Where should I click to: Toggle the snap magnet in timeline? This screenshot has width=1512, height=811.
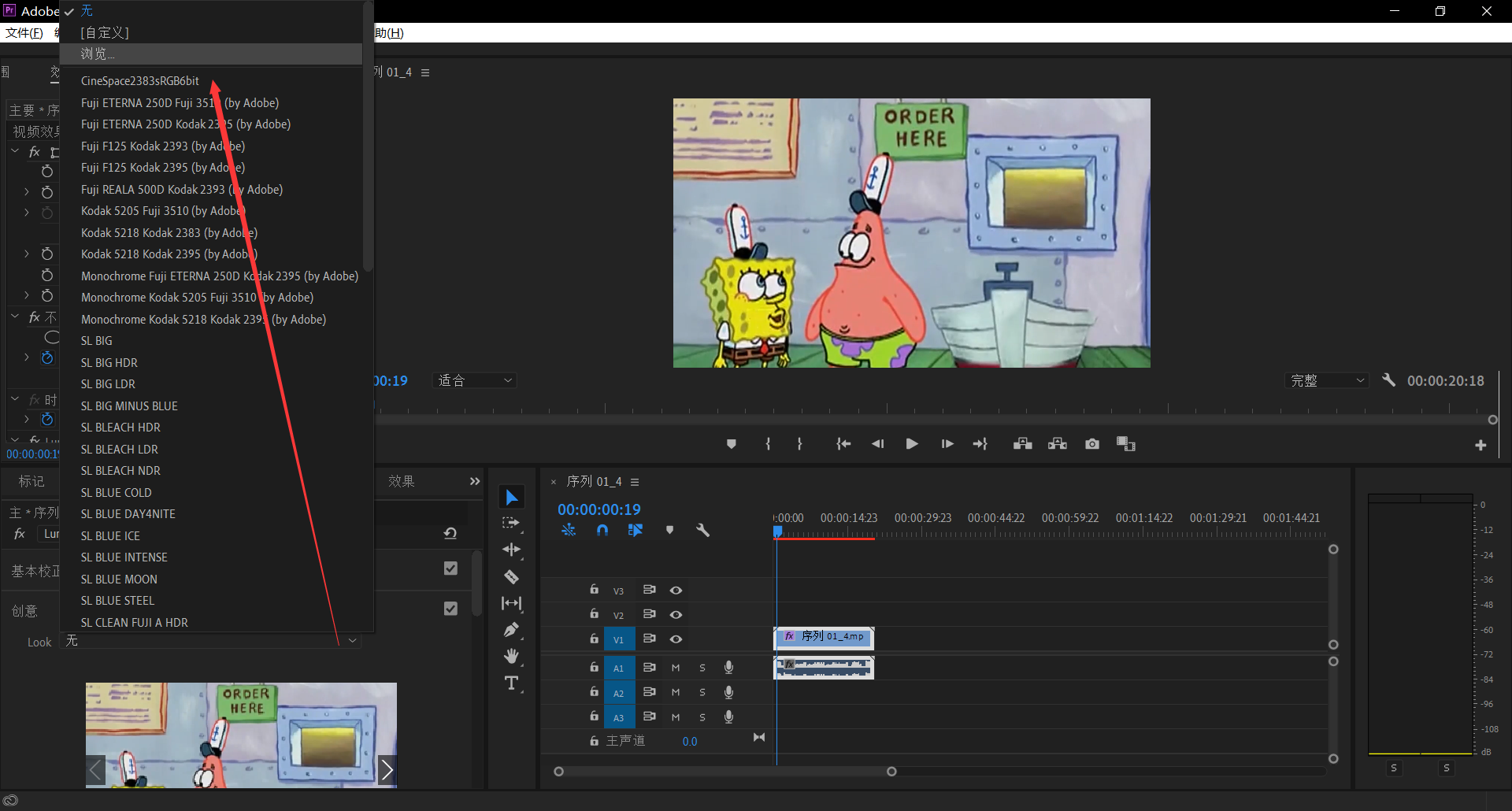pyautogui.click(x=602, y=530)
